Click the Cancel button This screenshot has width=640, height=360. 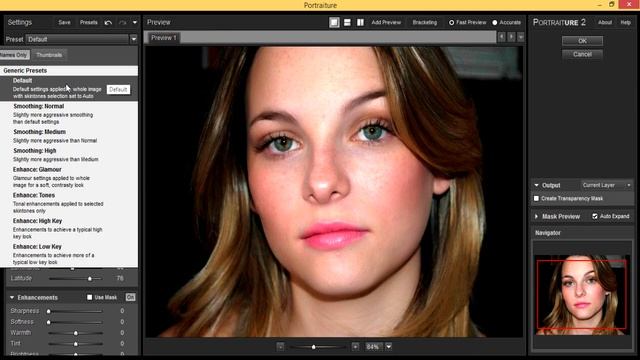582,54
